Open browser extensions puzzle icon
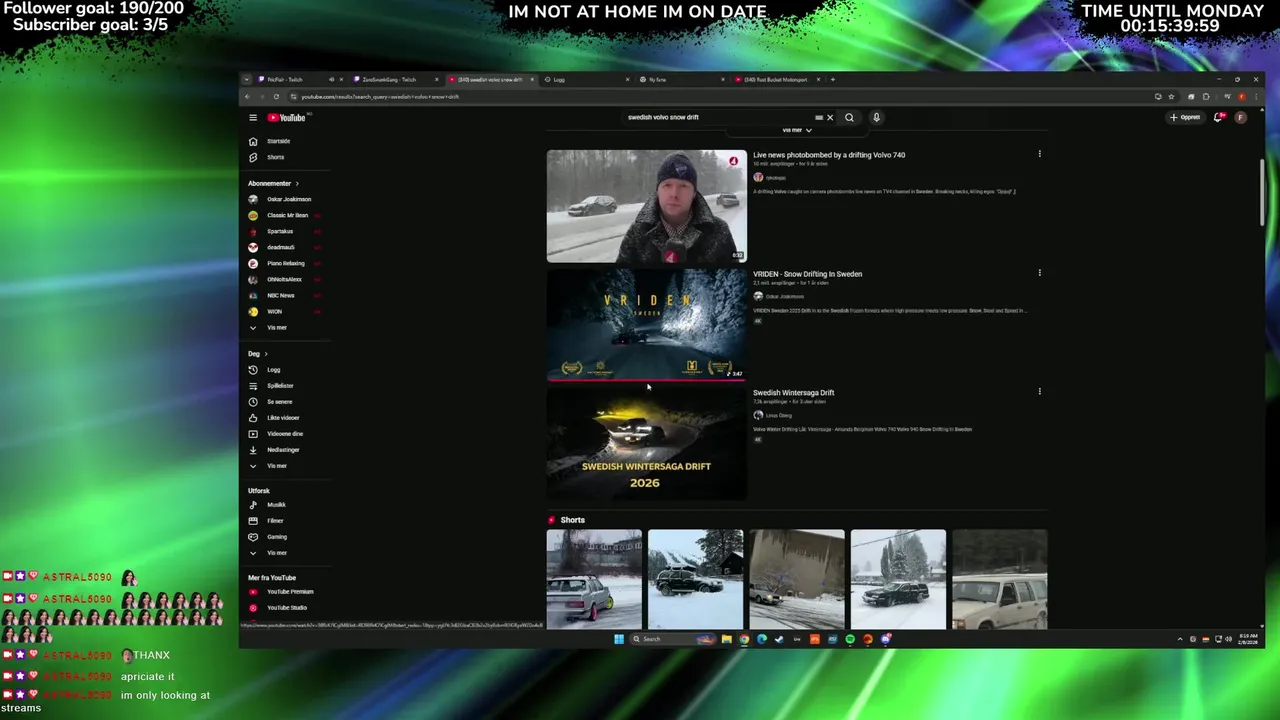Image resolution: width=1280 pixels, height=720 pixels. [x=1206, y=97]
